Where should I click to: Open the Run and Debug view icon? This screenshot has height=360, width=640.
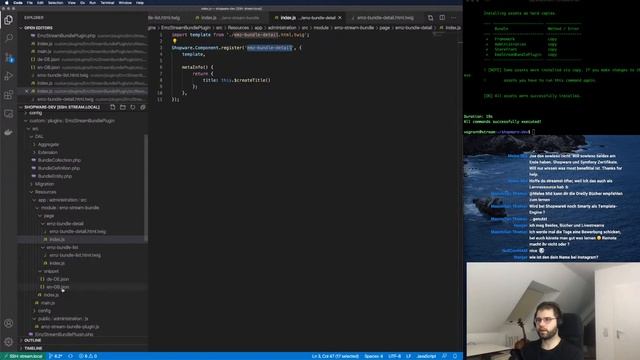click(x=9, y=76)
